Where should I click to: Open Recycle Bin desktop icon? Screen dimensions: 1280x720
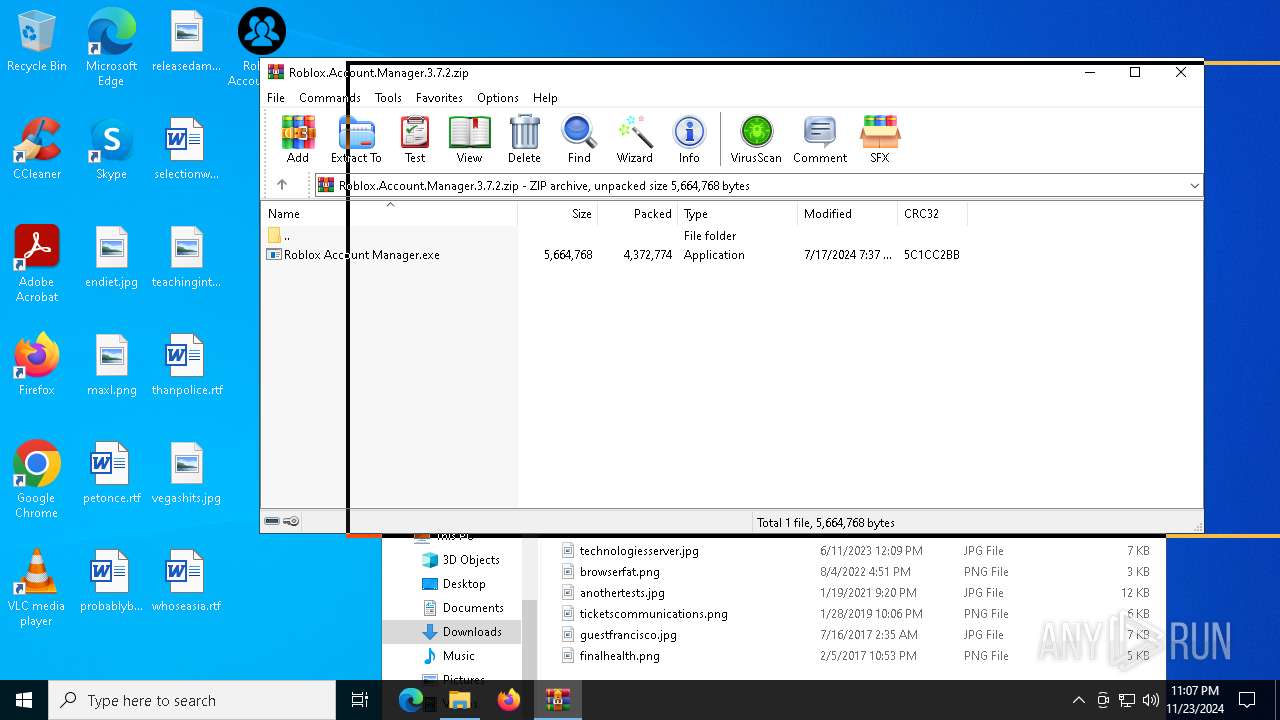37,41
